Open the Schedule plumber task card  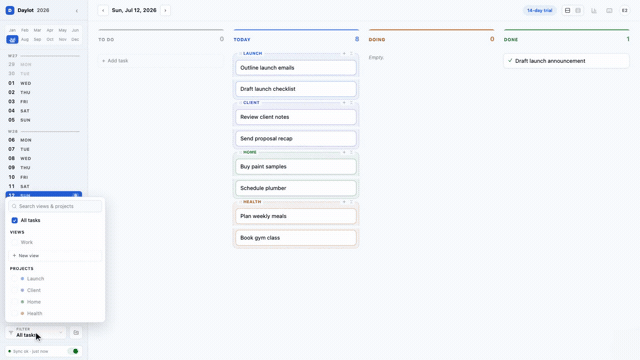tap(296, 188)
